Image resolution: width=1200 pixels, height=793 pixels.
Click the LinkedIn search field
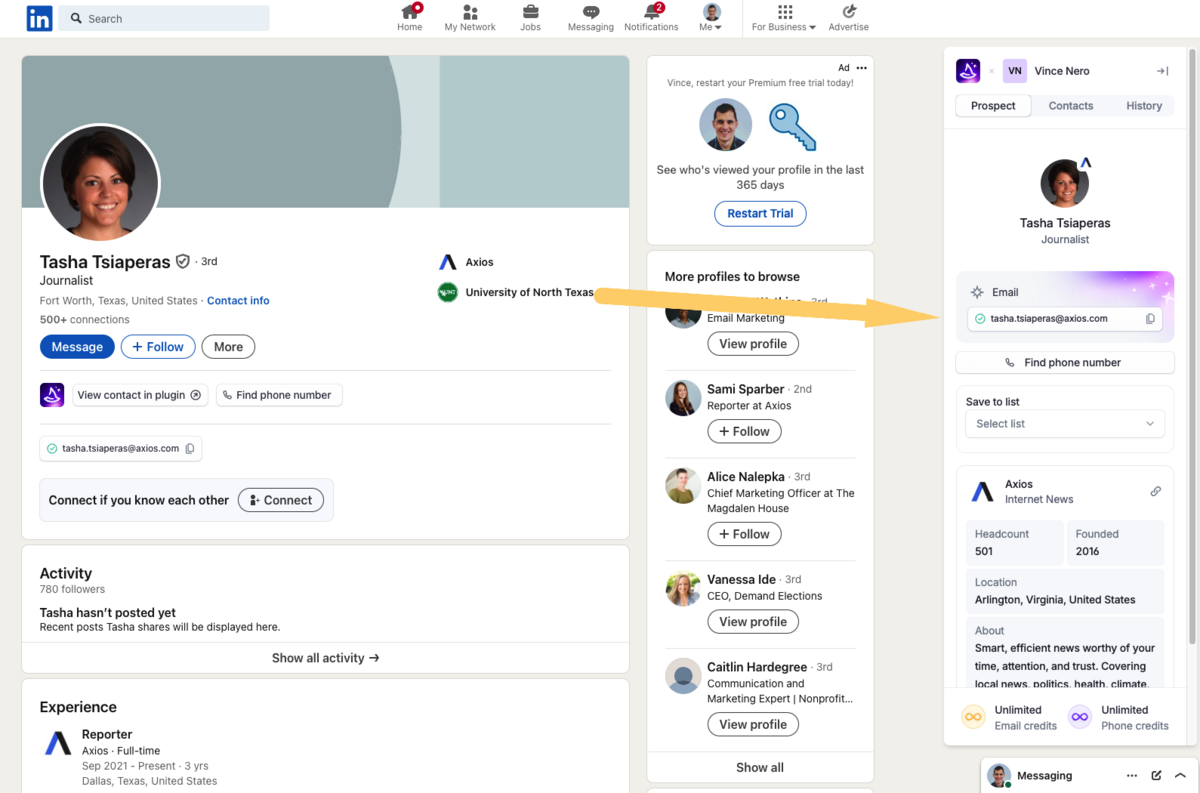(x=165, y=18)
